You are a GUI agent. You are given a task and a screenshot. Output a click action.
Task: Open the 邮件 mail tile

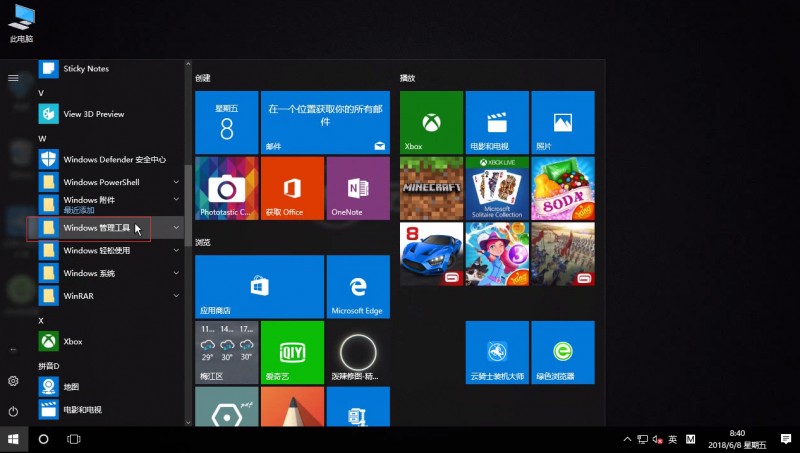[325, 122]
